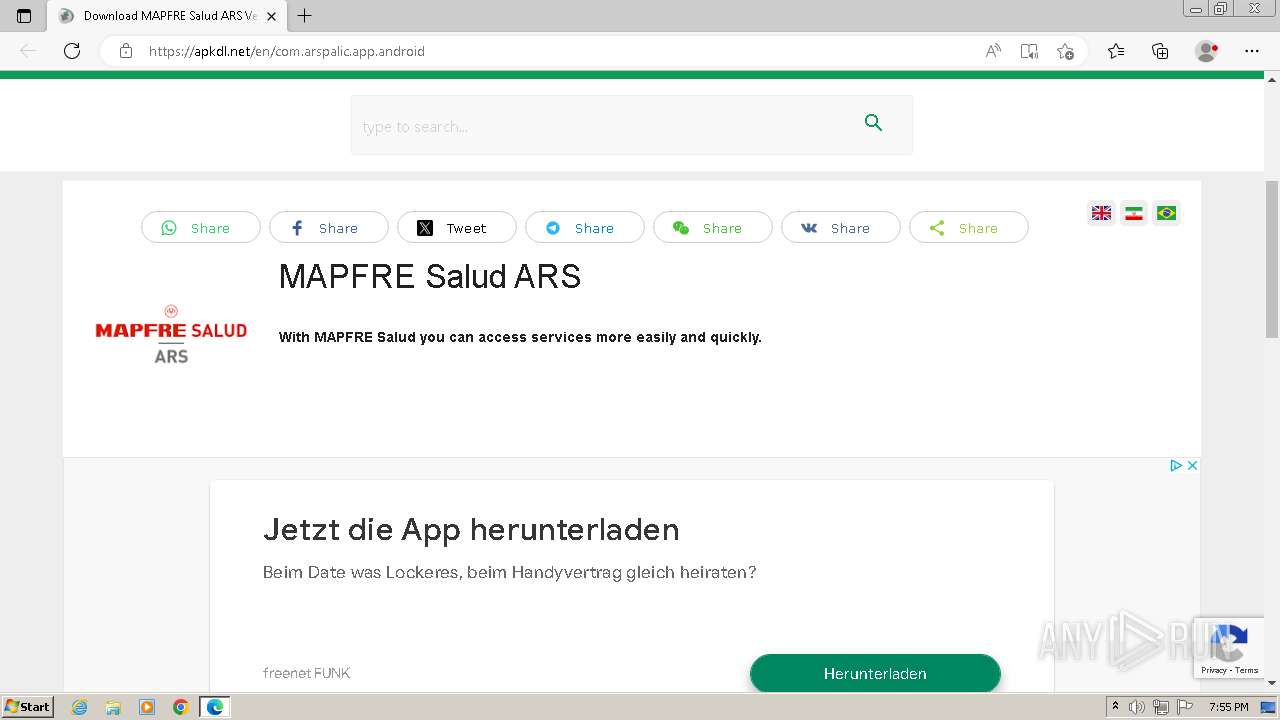Click the freenet FUNK advertiser label
1280x720 pixels.
point(306,673)
